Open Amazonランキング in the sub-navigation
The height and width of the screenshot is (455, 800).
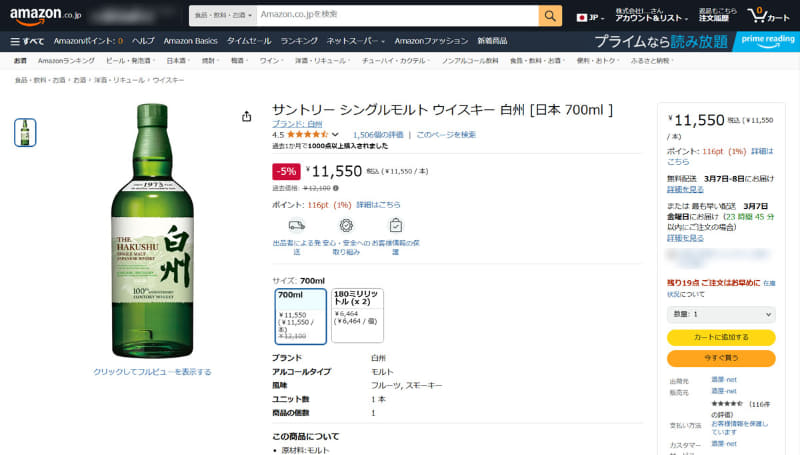pos(66,61)
